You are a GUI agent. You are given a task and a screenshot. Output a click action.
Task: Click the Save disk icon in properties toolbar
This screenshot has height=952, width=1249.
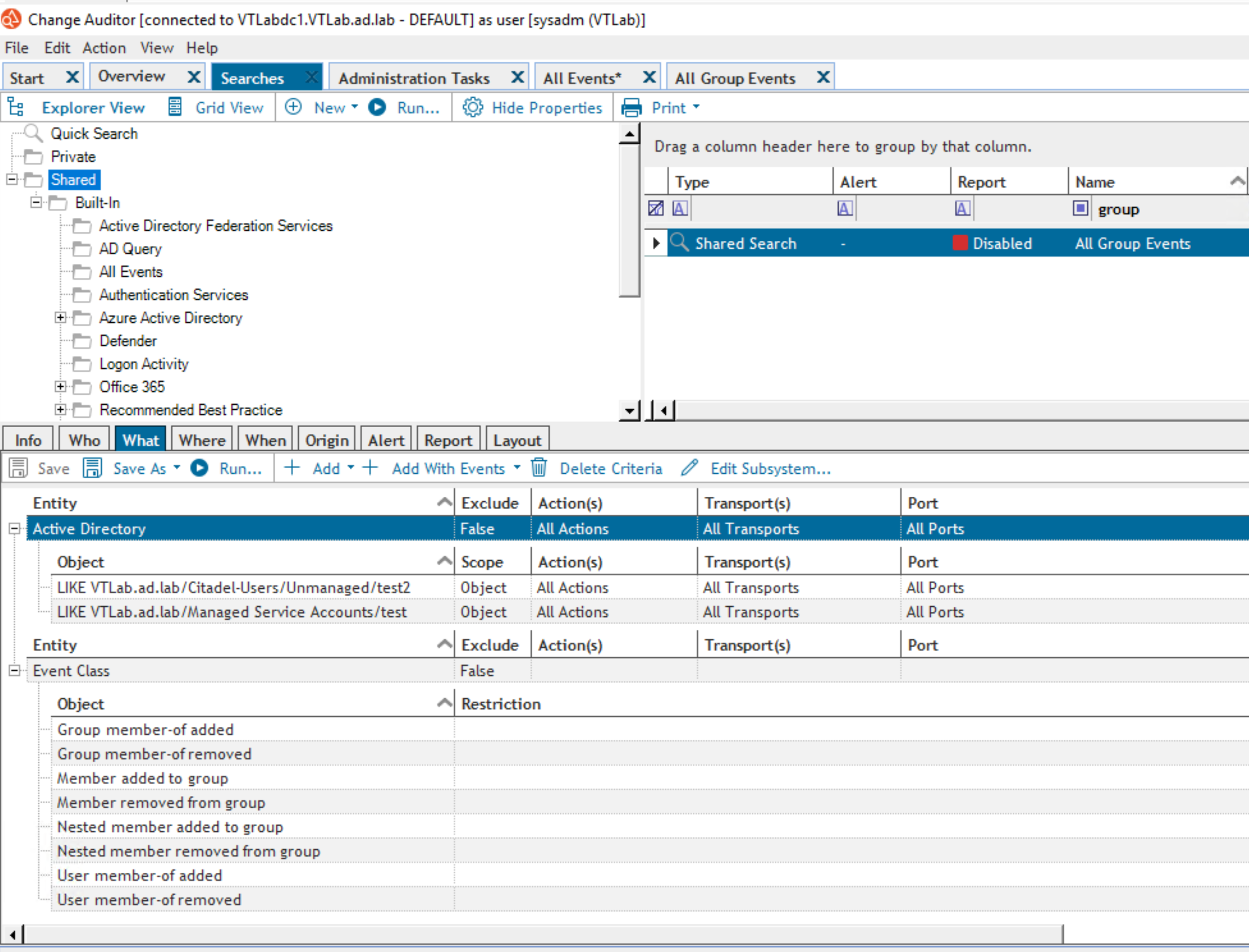tap(18, 468)
